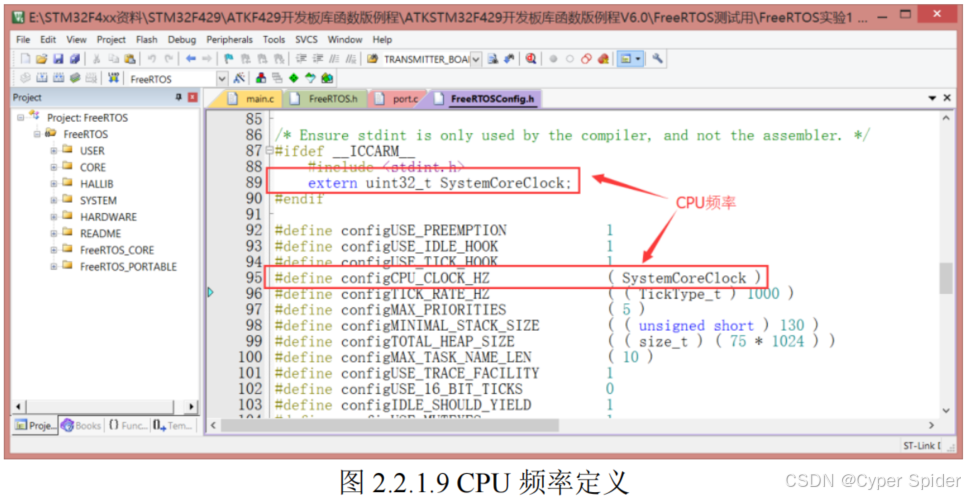This screenshot has width=965, height=498.
Task: Open the Debug menu
Action: [x=182, y=39]
